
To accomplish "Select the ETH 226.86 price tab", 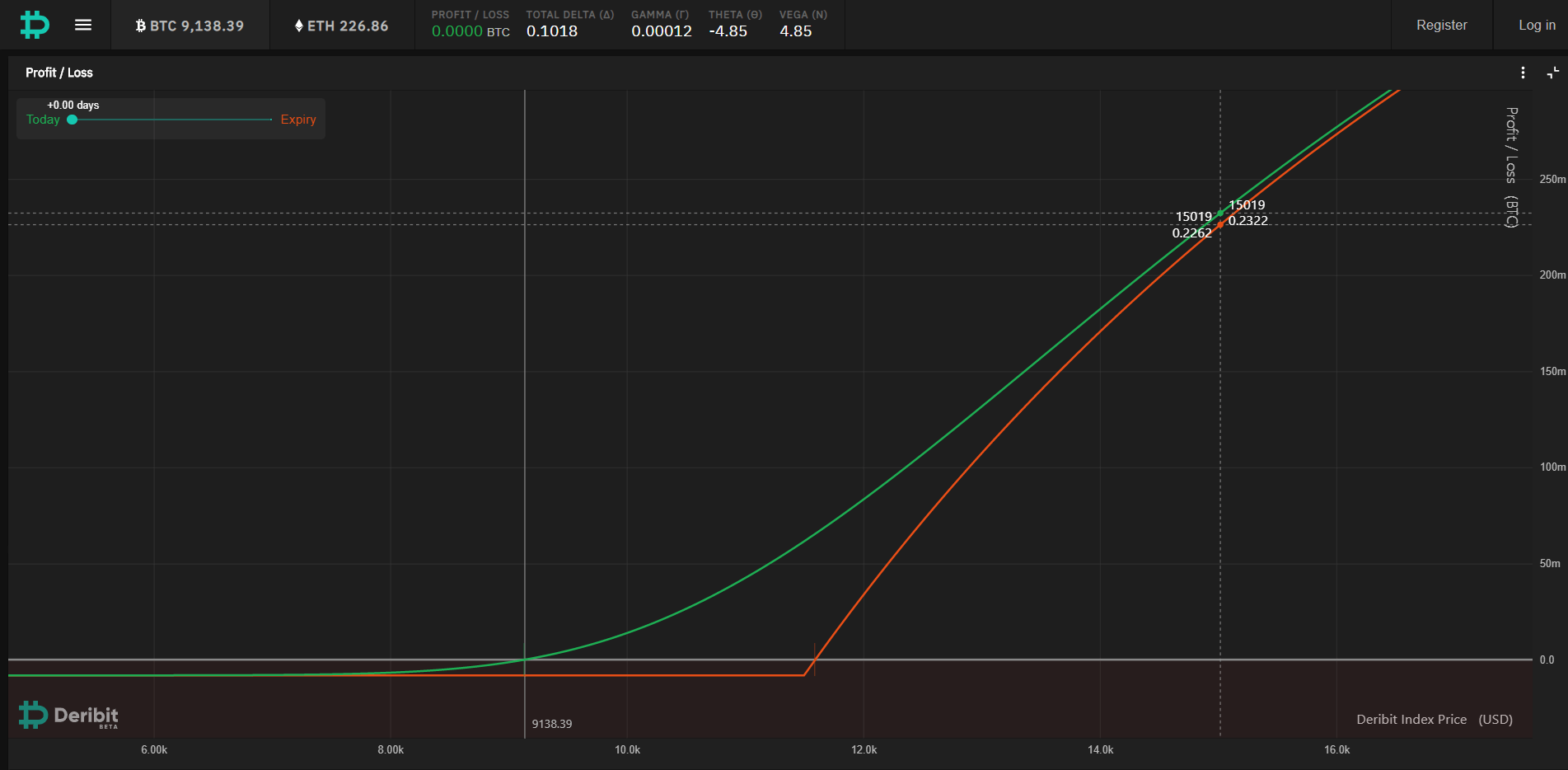I will click(x=342, y=26).
